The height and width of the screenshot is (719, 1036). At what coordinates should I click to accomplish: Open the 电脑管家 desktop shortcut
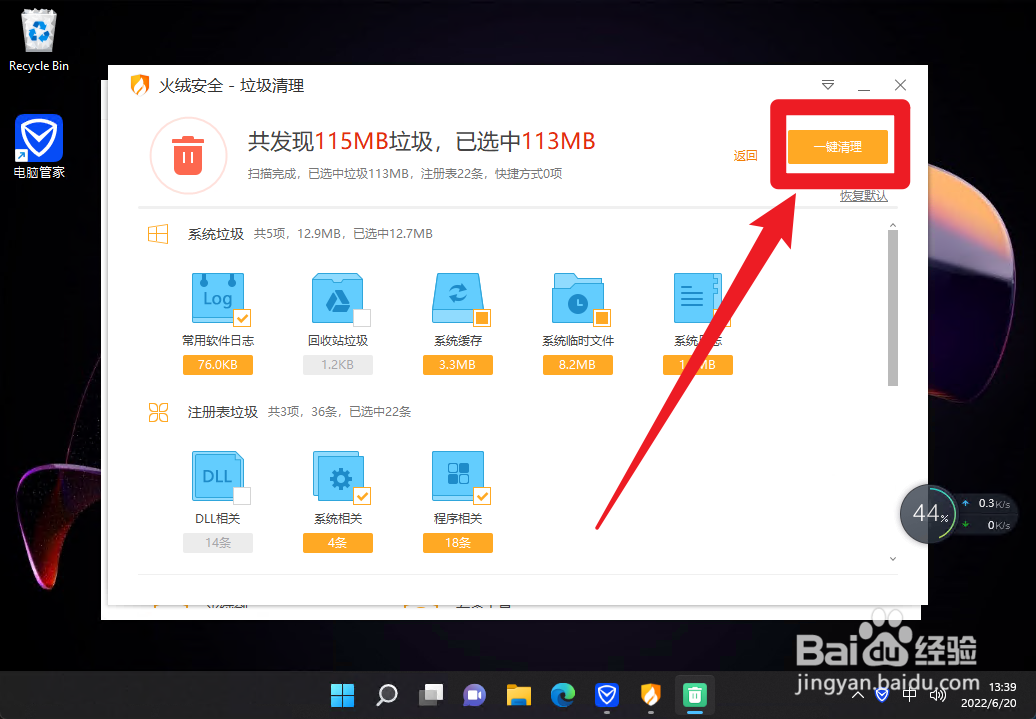[39, 147]
